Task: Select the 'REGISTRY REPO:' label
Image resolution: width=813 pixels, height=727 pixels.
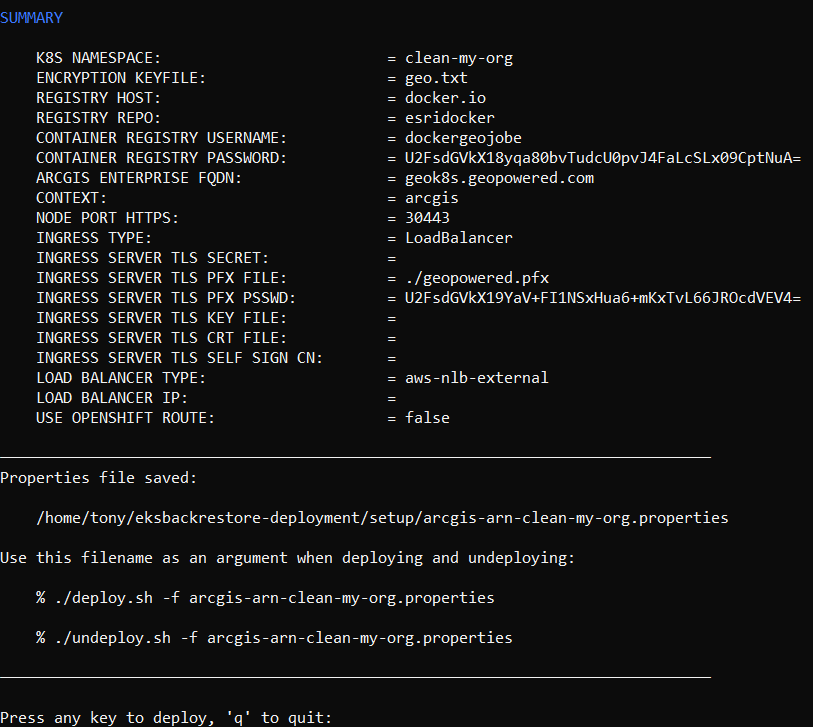Action: (x=99, y=118)
